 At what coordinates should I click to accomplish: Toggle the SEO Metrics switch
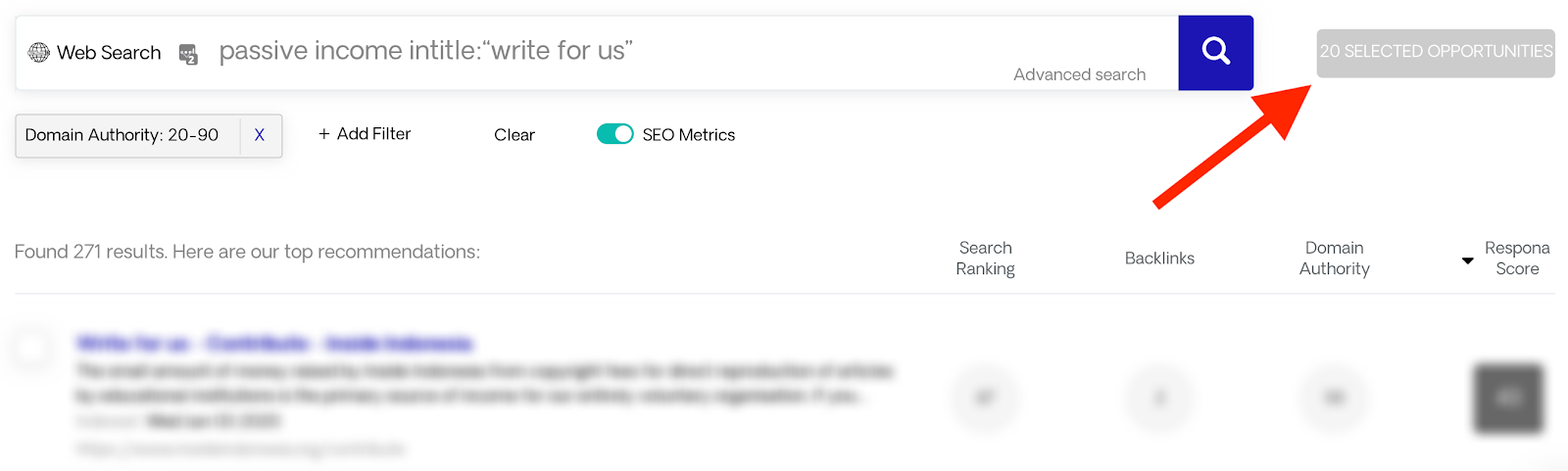click(x=615, y=134)
